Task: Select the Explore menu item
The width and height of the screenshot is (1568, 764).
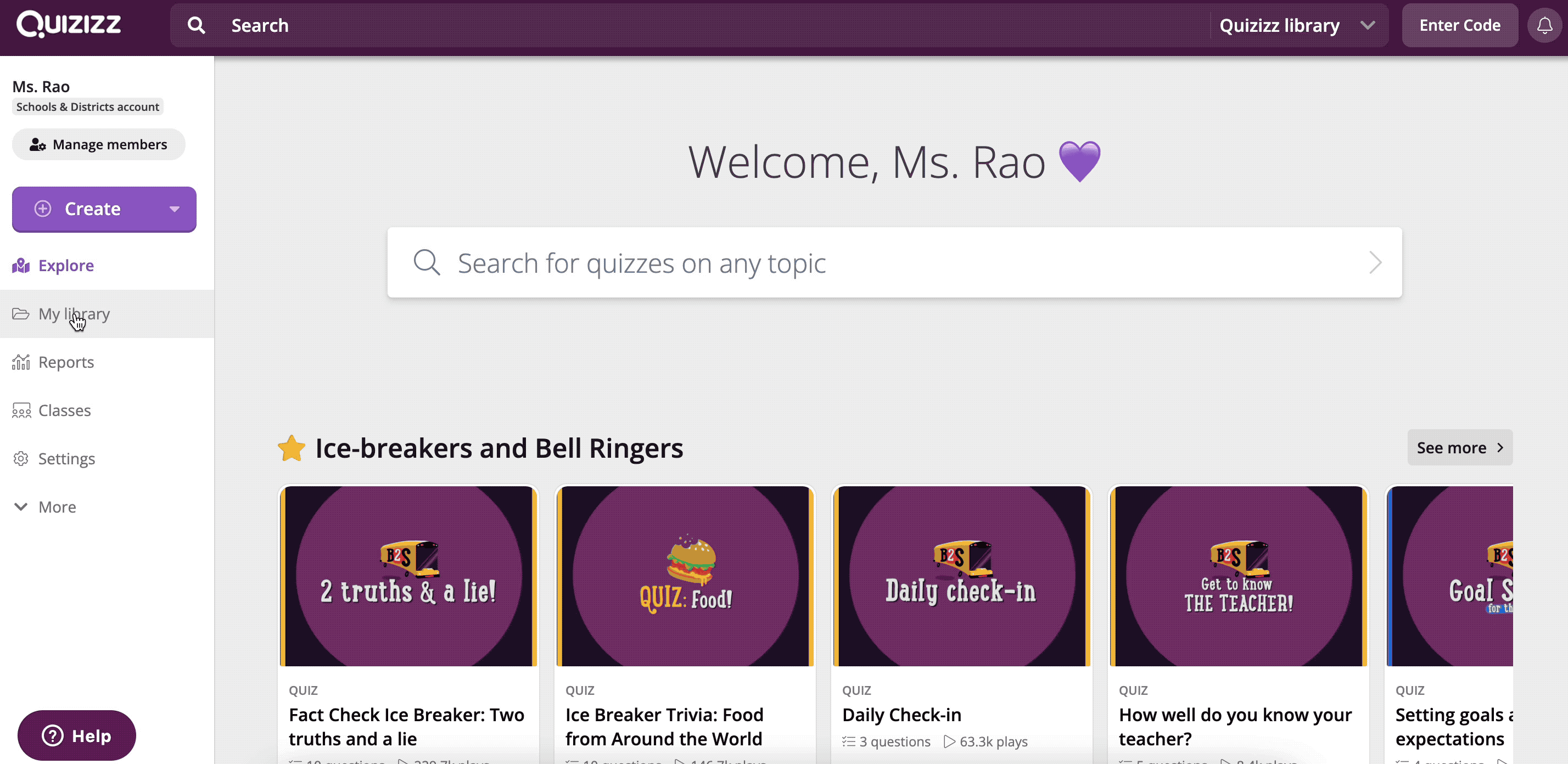Action: pyautogui.click(x=66, y=265)
